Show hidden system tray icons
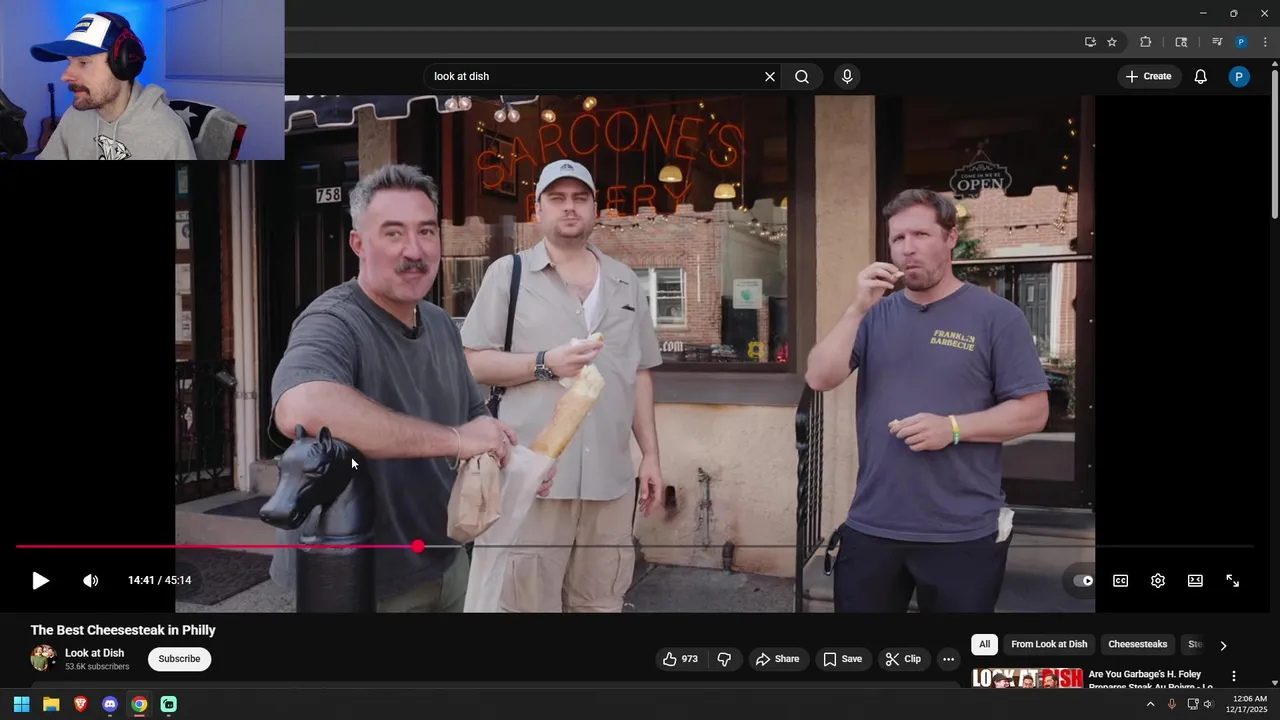This screenshot has height=720, width=1280. click(x=1150, y=704)
